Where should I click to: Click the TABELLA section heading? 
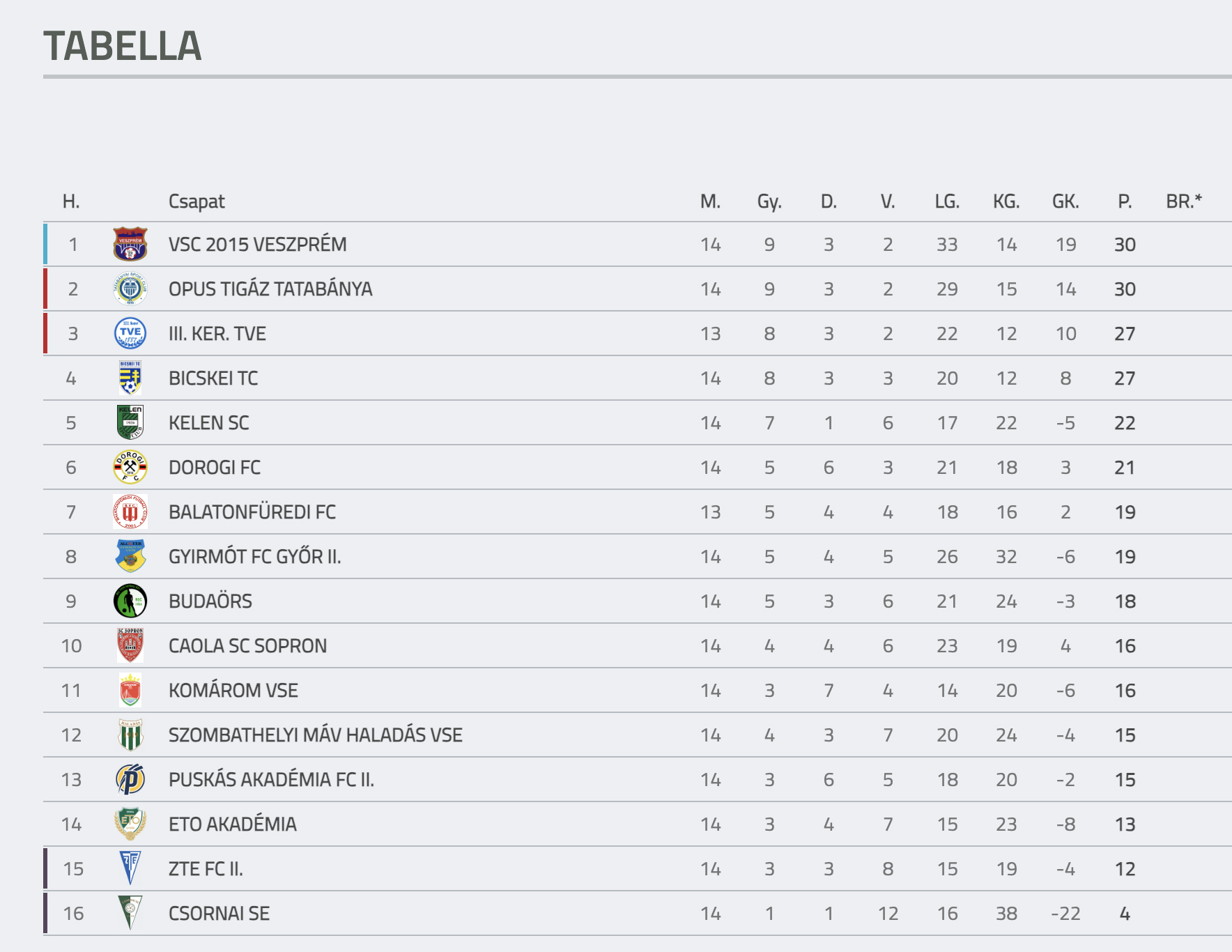[x=123, y=46]
